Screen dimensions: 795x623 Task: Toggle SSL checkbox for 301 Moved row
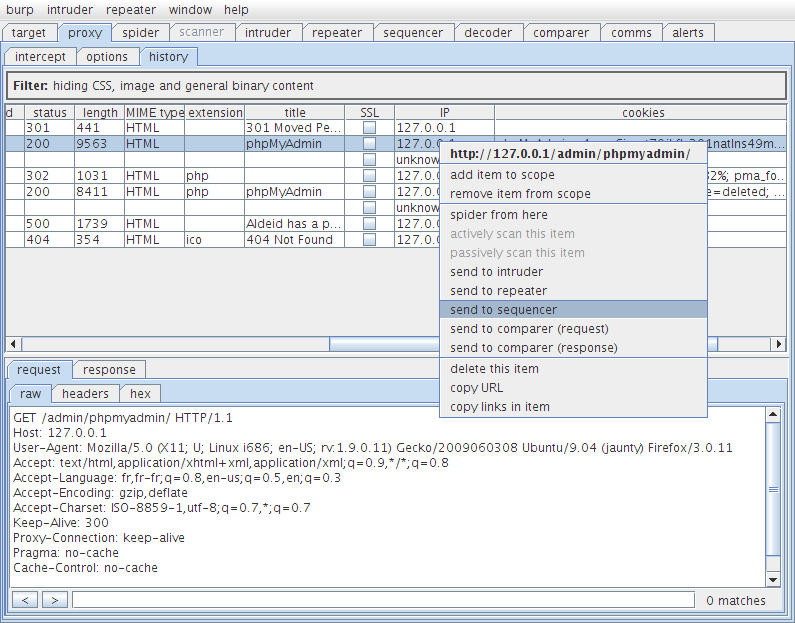click(370, 128)
